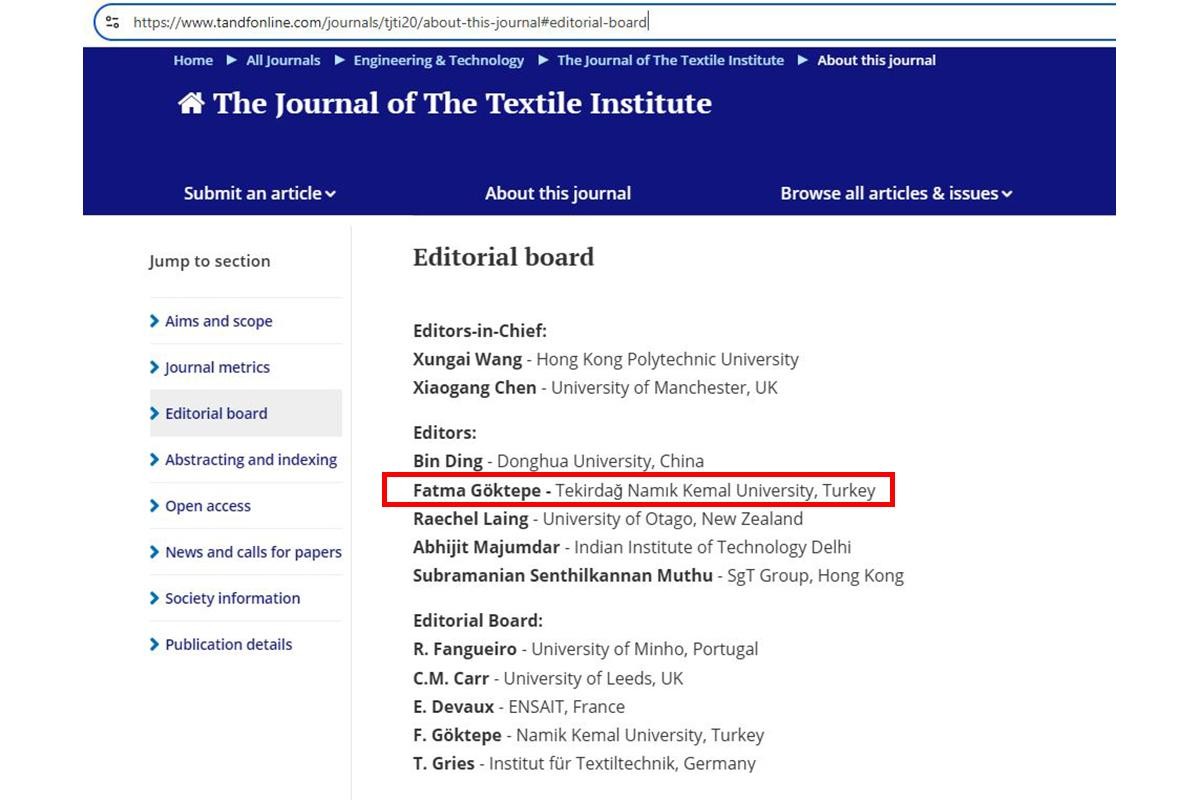The height and width of the screenshot is (800, 1200).
Task: Click the chevron icon beside Open access
Action: [x=154, y=506]
